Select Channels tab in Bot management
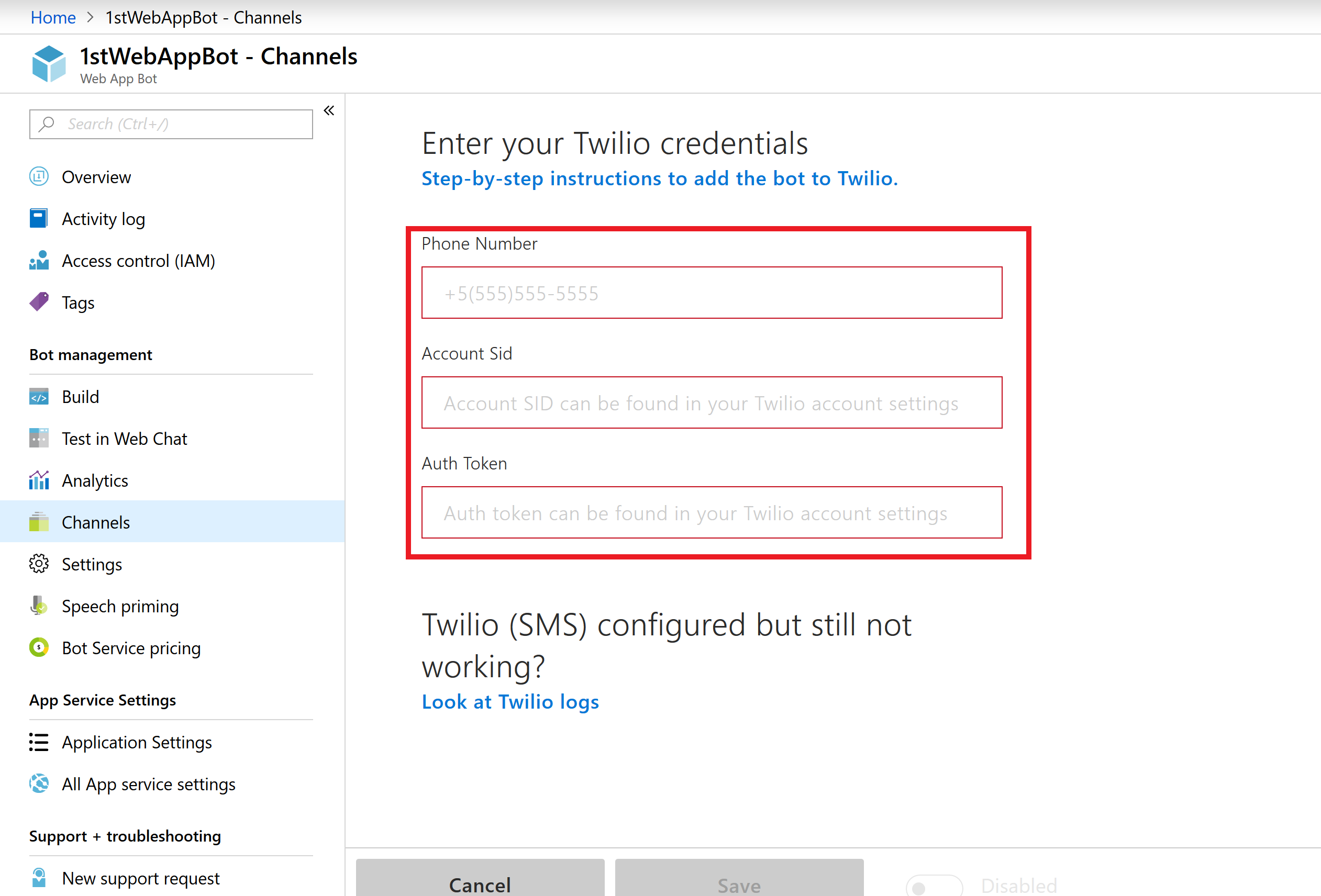 pyautogui.click(x=96, y=522)
